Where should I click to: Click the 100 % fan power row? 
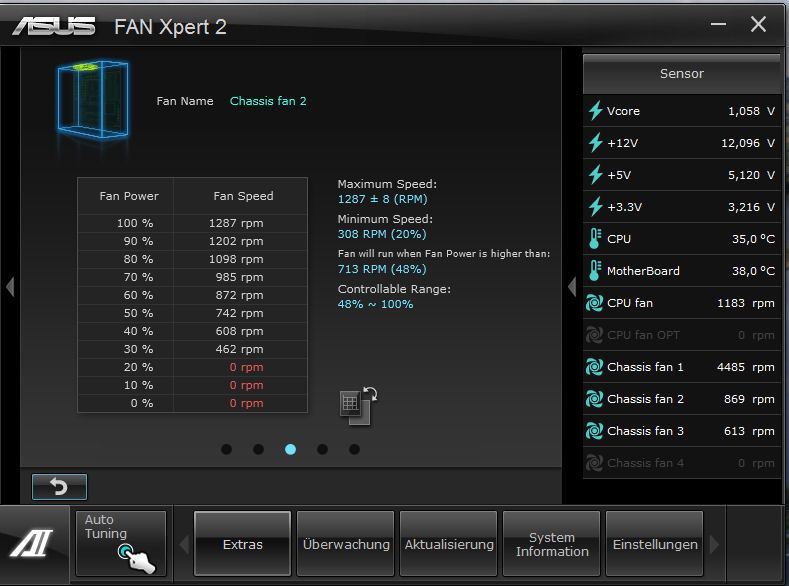coord(192,223)
